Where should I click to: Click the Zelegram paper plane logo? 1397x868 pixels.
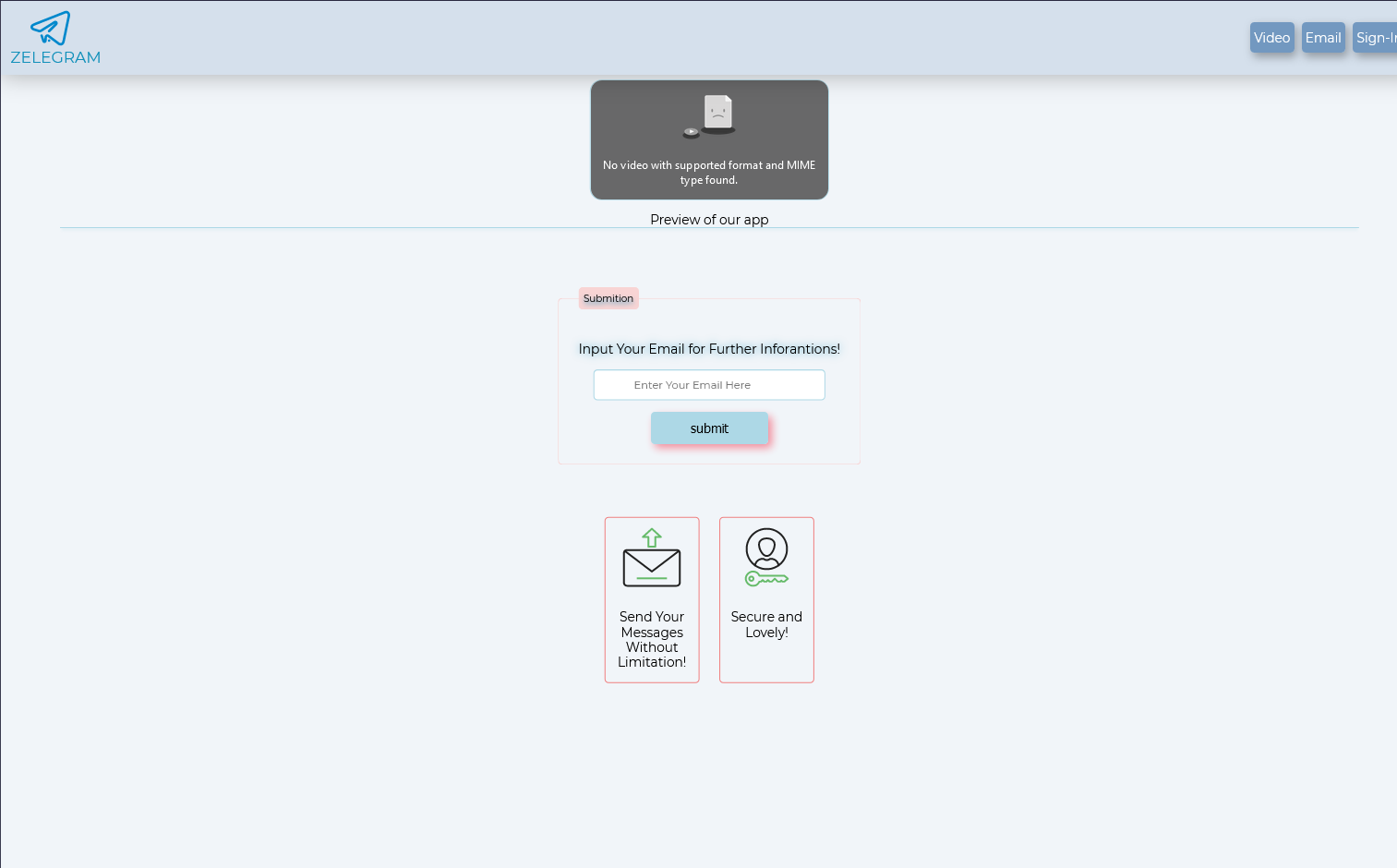(51, 29)
